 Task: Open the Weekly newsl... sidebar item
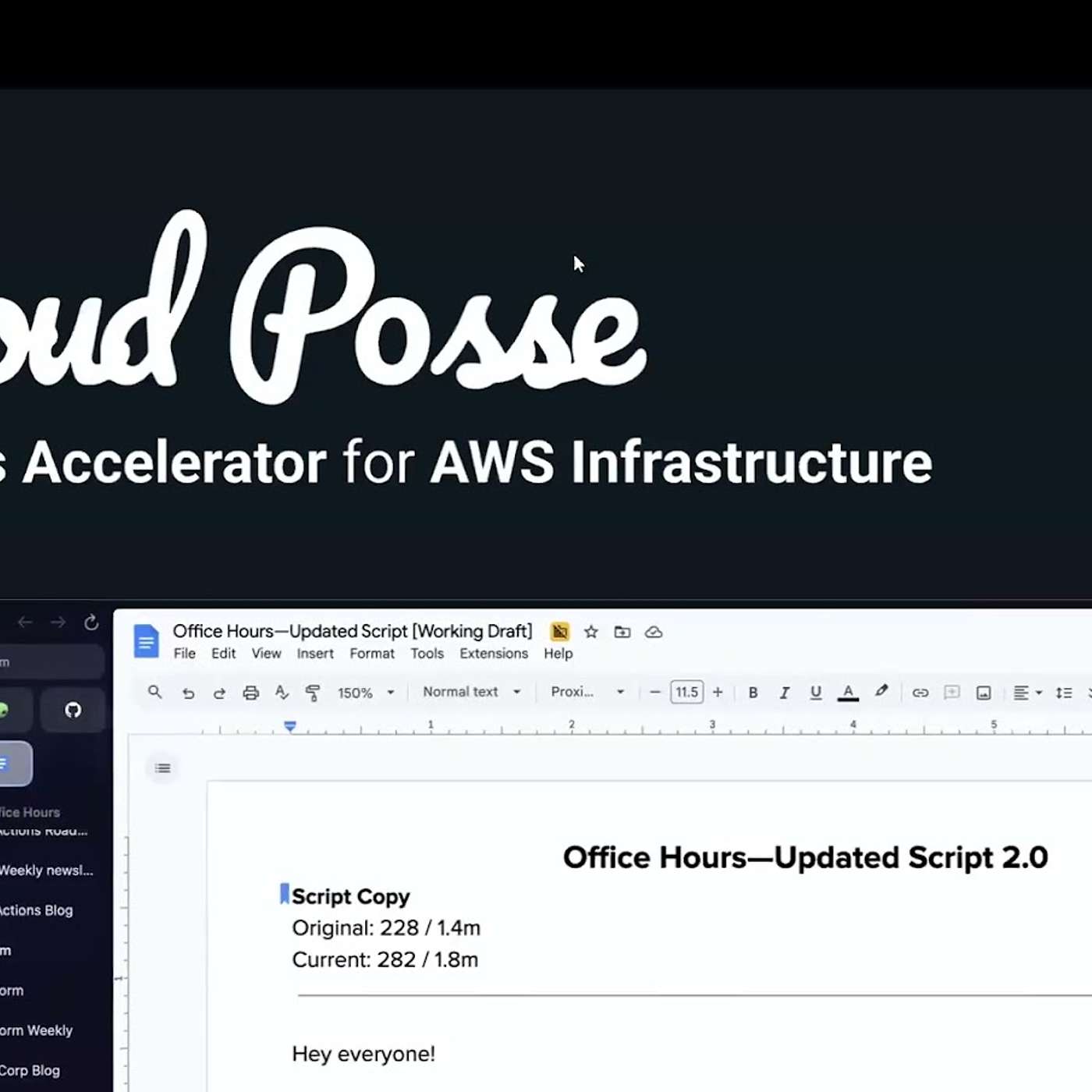coord(46,870)
